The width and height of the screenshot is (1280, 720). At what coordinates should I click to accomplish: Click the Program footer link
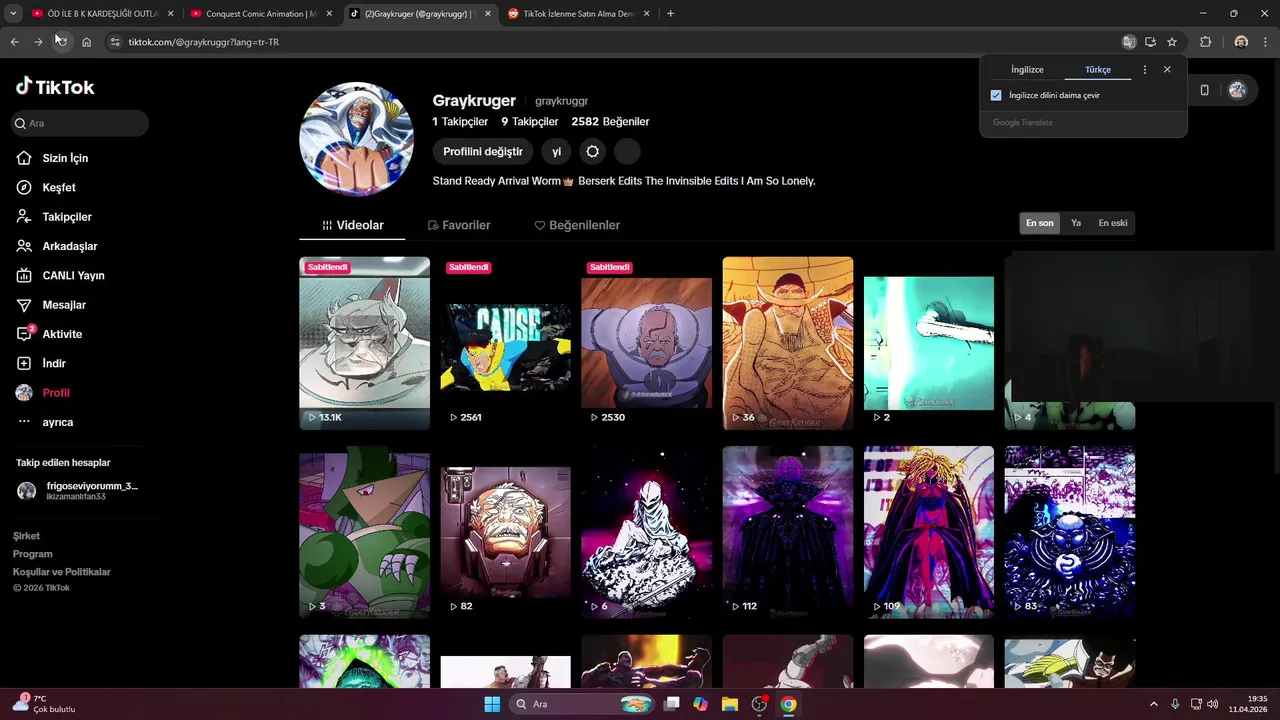click(33, 554)
